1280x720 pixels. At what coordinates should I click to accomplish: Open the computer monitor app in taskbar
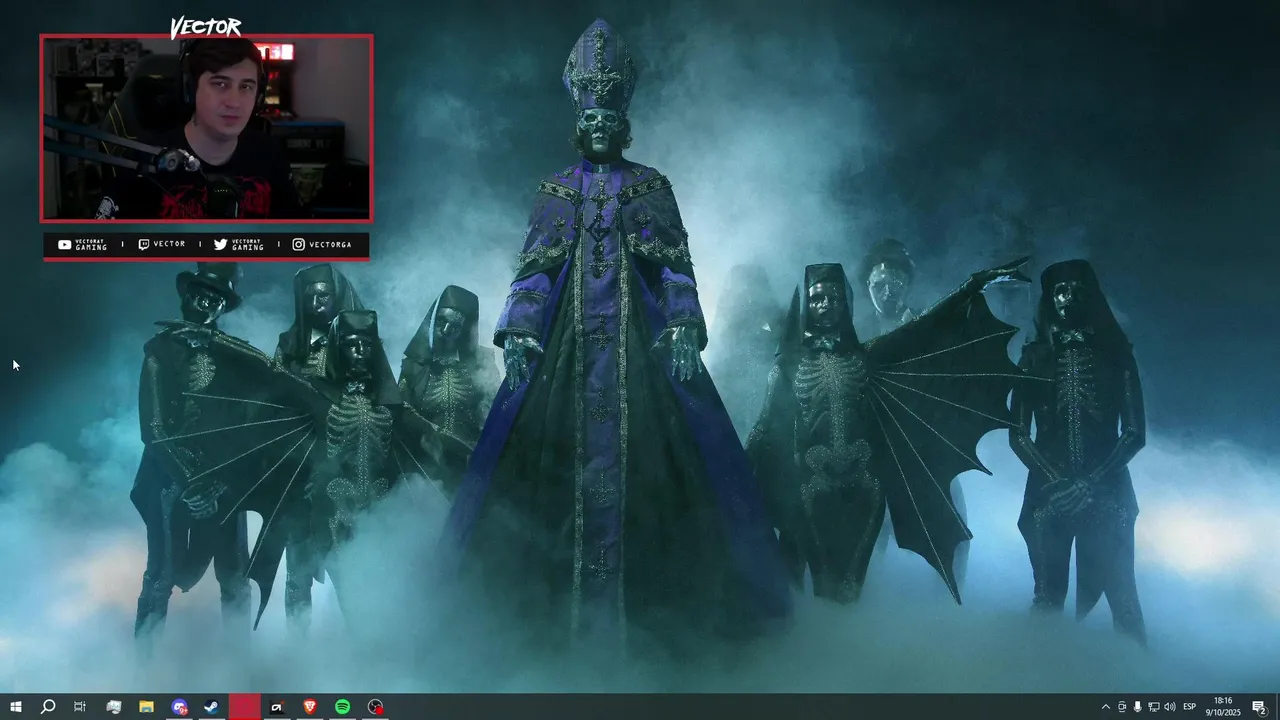pyautogui.click(x=113, y=707)
